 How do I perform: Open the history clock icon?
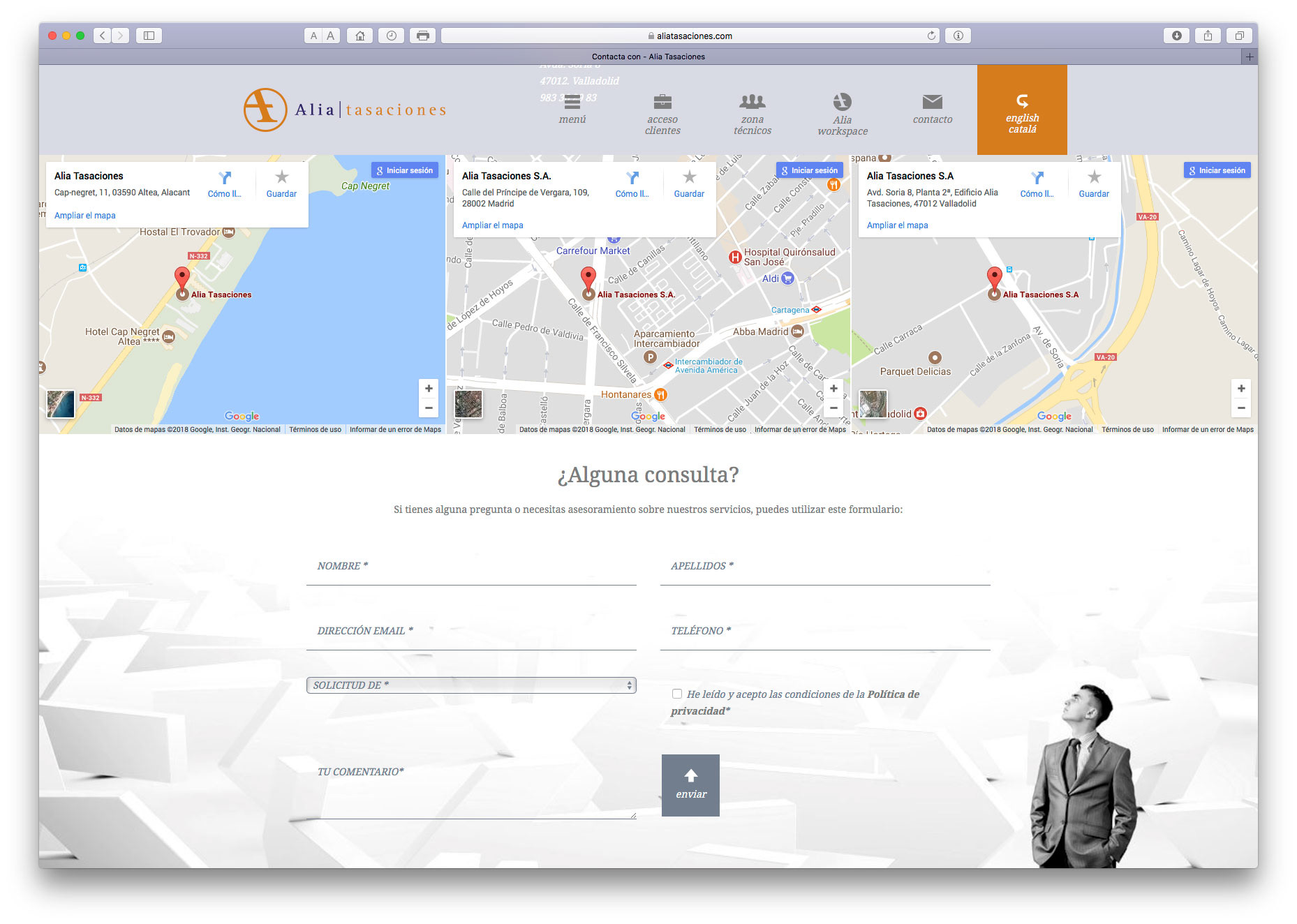click(x=392, y=36)
